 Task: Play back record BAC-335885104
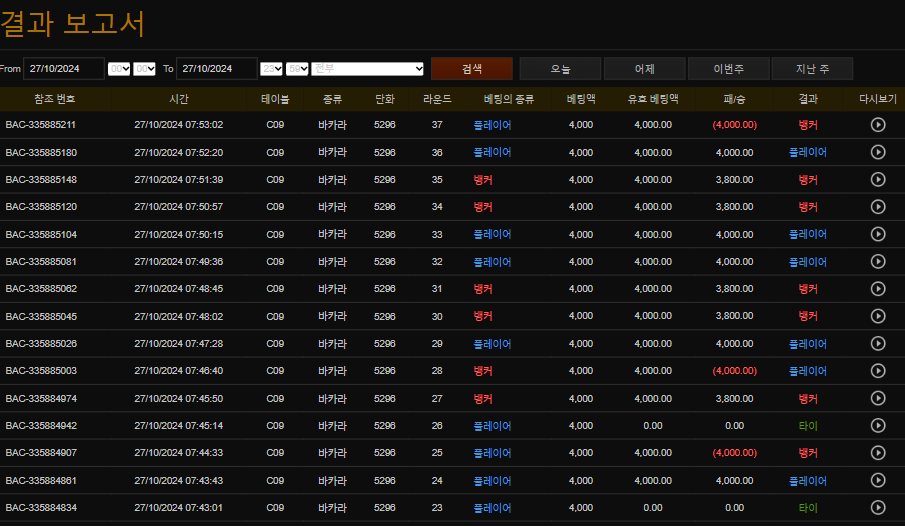click(x=878, y=234)
